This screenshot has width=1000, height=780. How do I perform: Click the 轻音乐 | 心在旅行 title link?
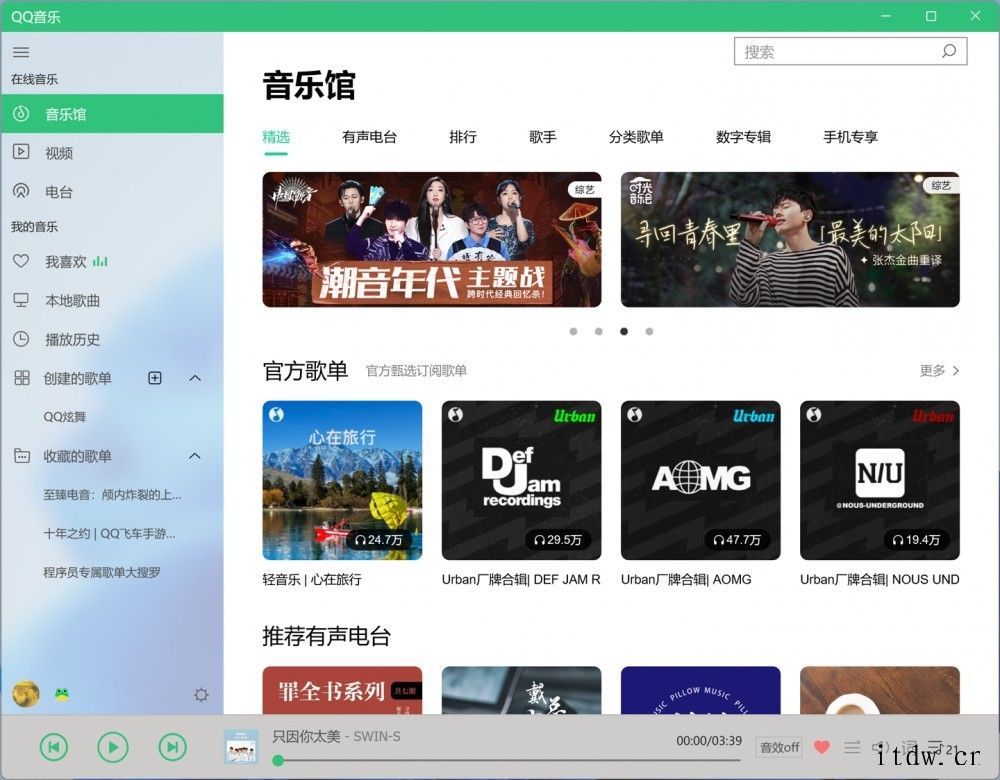click(x=312, y=579)
